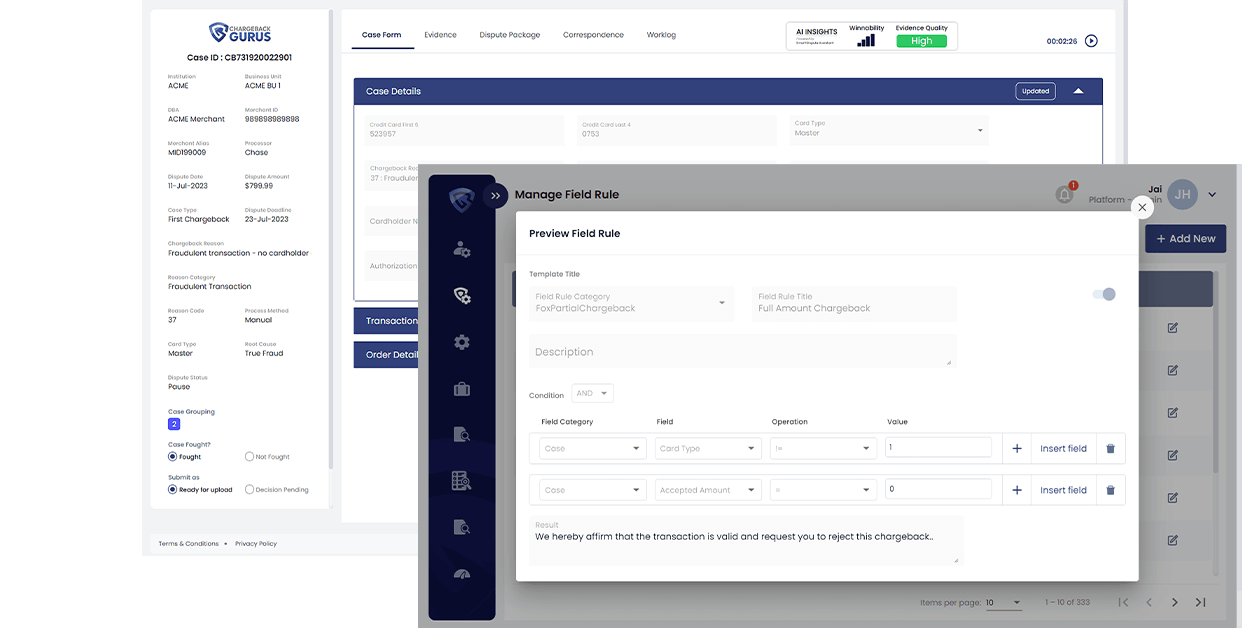Delete the Accepted Amount condition row
The width and height of the screenshot is (1242, 628).
pyautogui.click(x=1110, y=491)
